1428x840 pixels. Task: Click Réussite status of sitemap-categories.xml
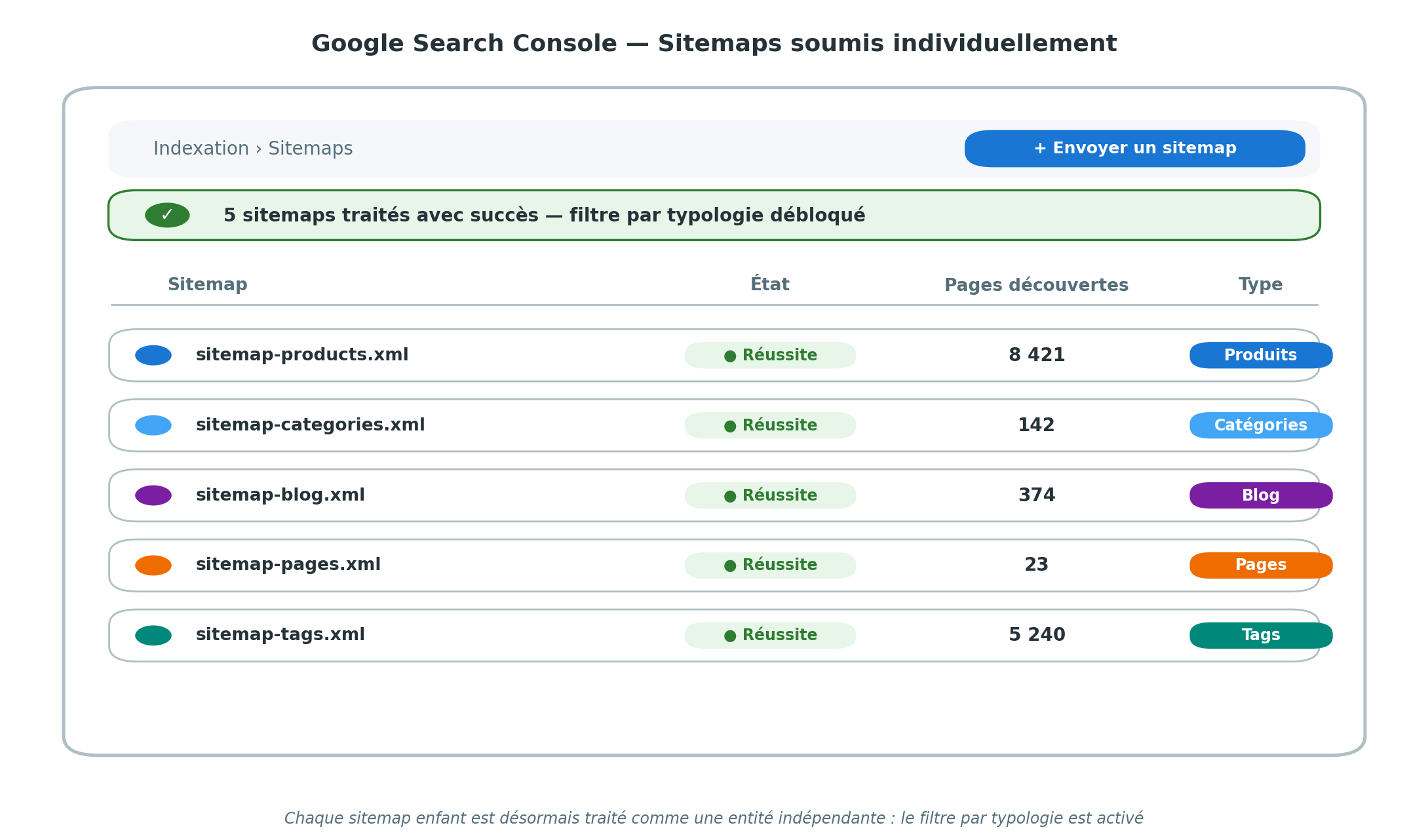point(770,425)
